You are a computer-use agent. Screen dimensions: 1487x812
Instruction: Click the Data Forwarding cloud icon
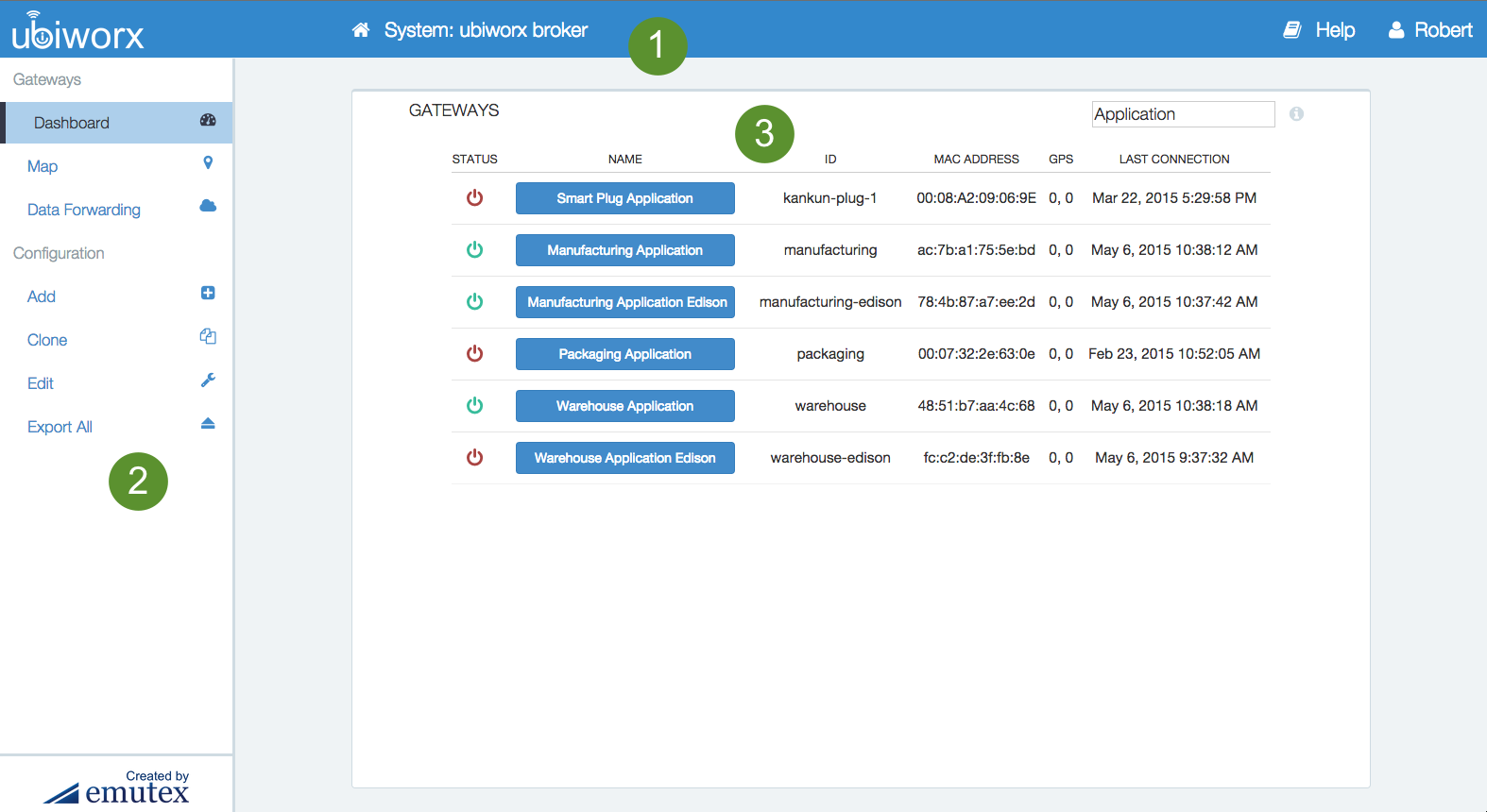[x=208, y=206]
